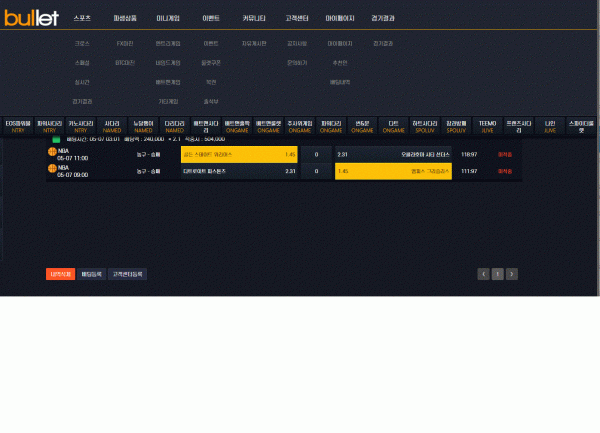Open 공지사항 submenu link
The image size is (600, 433).
(x=297, y=44)
